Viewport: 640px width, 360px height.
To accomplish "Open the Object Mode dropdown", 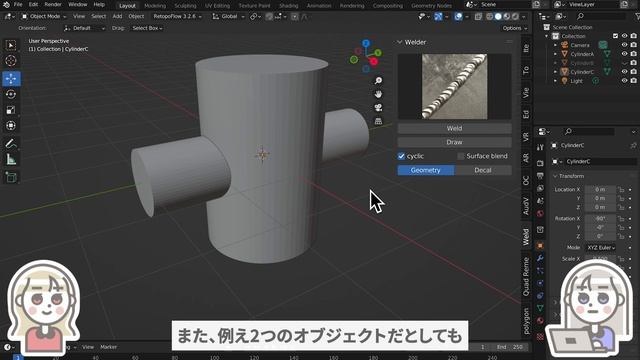I will tap(44, 17).
